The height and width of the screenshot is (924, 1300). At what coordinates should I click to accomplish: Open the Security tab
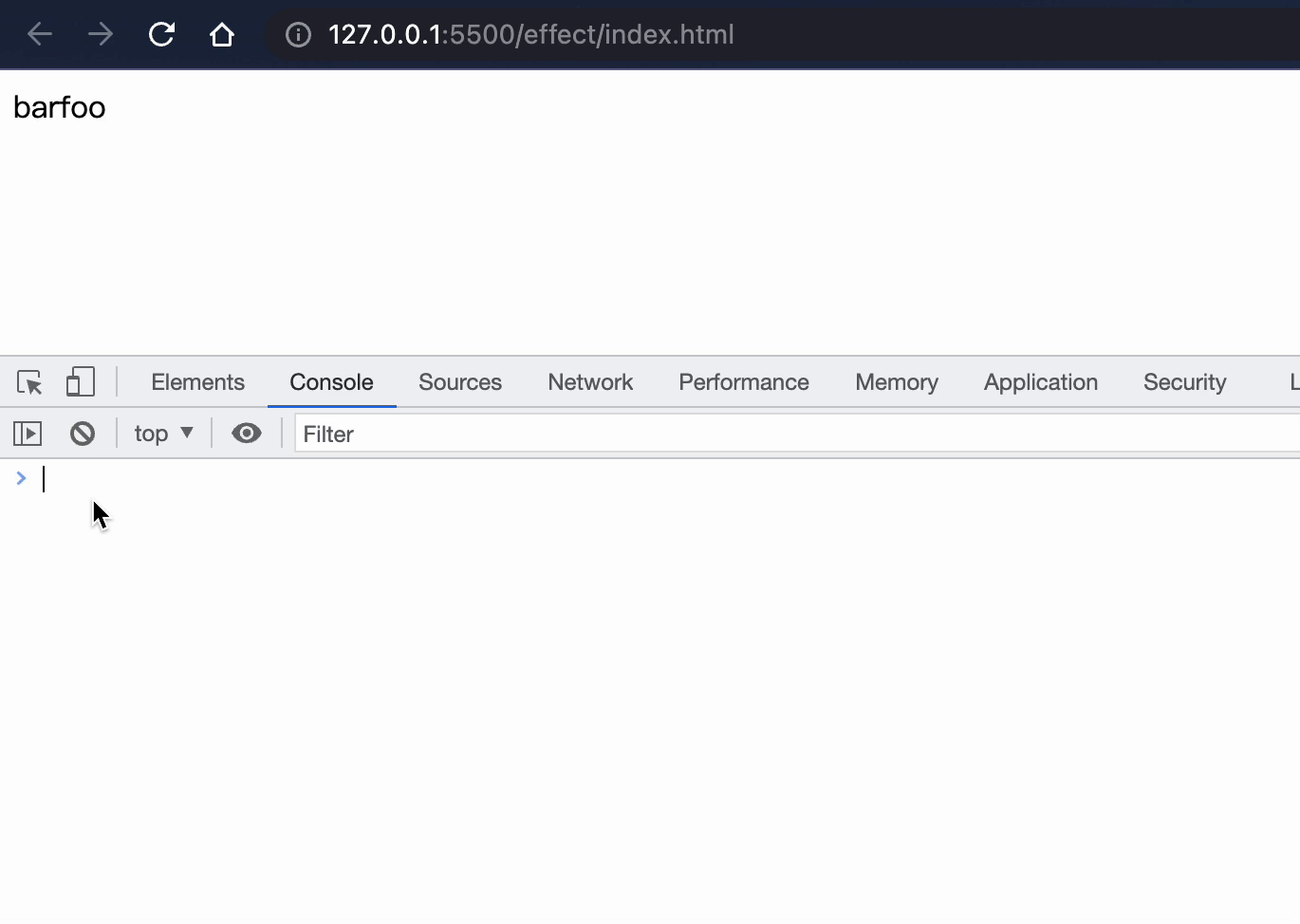(1184, 381)
